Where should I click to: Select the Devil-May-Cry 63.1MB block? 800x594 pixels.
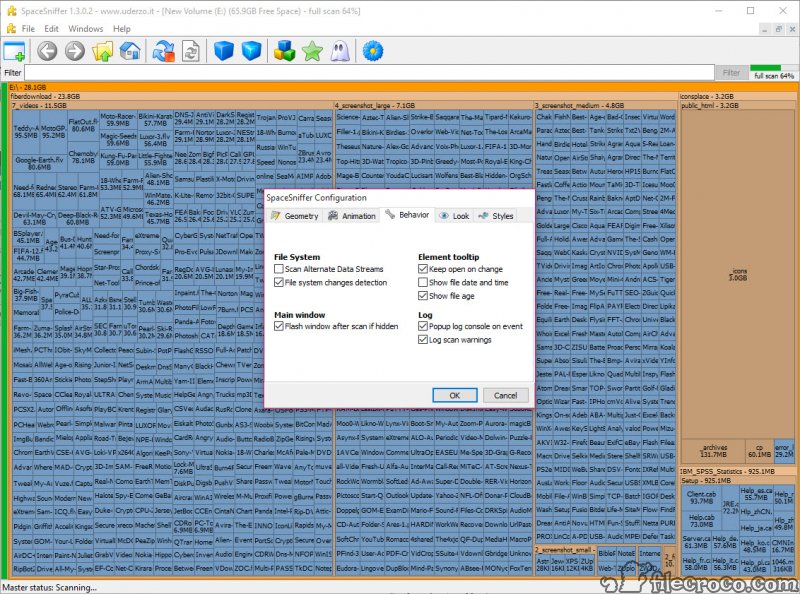click(34, 218)
